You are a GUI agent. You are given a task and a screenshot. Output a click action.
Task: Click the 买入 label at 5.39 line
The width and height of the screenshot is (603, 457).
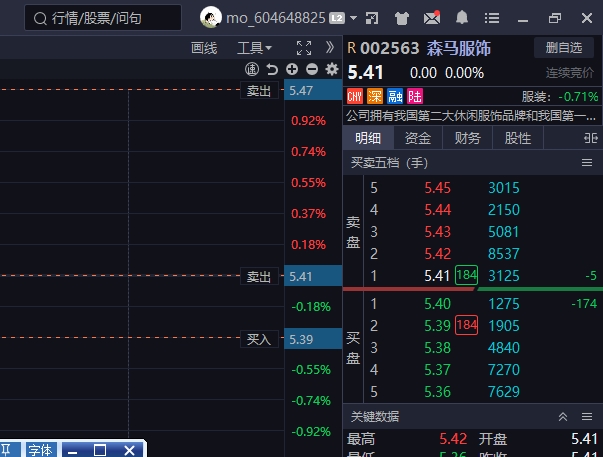point(259,339)
